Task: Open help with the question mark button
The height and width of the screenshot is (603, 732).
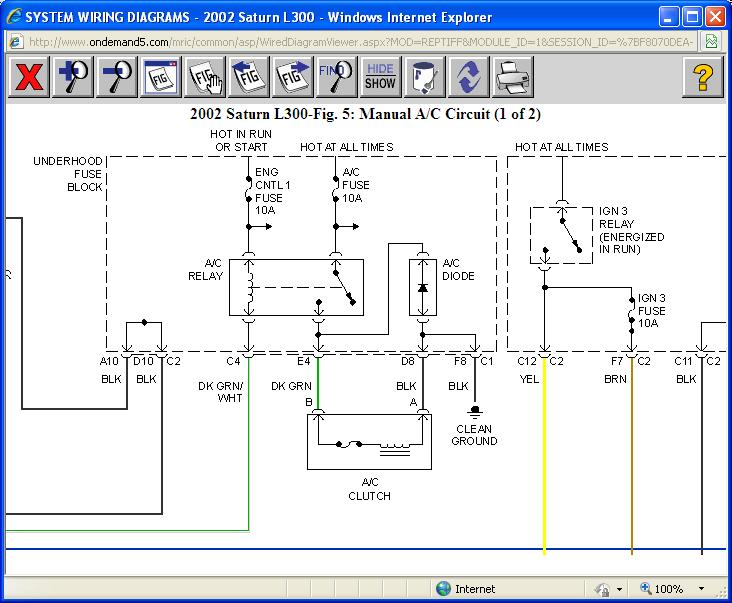Action: click(703, 77)
